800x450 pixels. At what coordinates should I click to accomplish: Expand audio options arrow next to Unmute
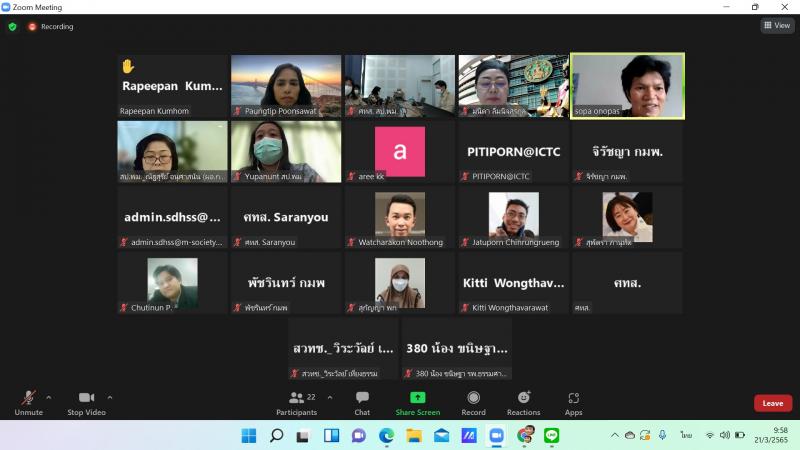click(48, 397)
